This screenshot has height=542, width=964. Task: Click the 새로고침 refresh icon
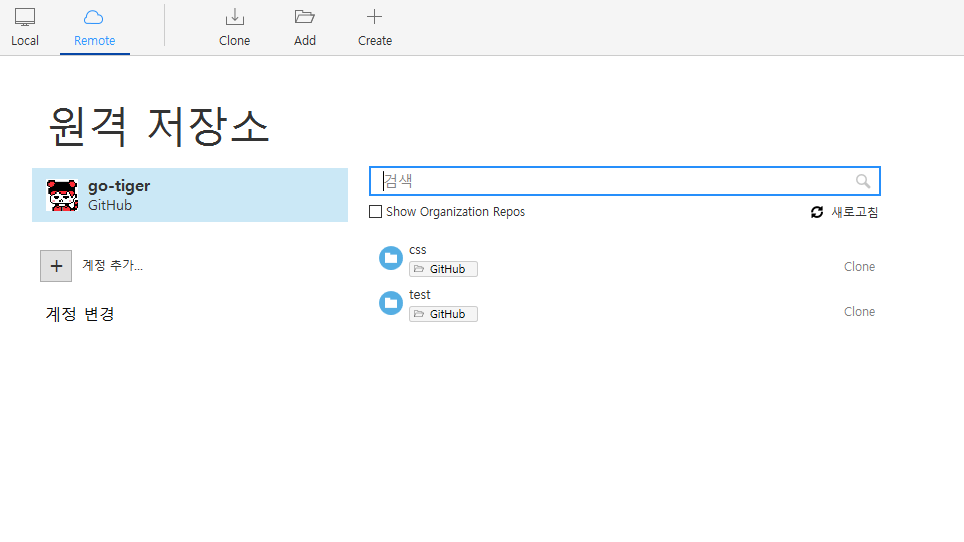pos(816,212)
